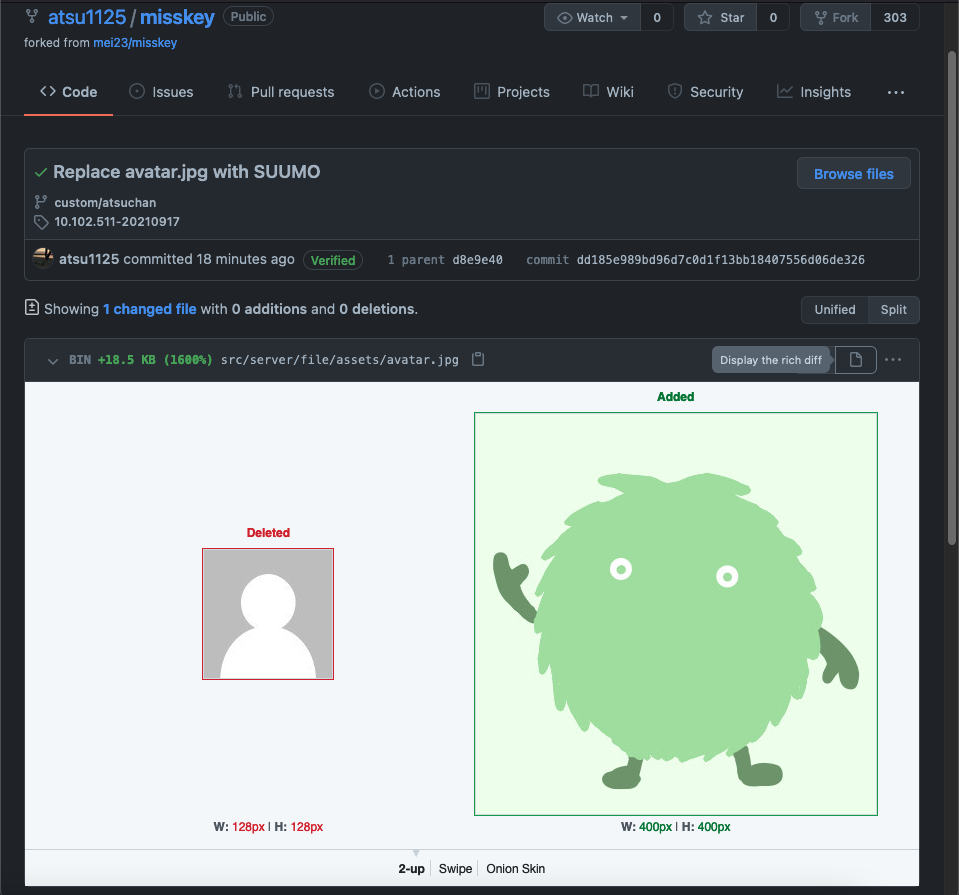Select Onion Skin image comparison mode

(515, 869)
